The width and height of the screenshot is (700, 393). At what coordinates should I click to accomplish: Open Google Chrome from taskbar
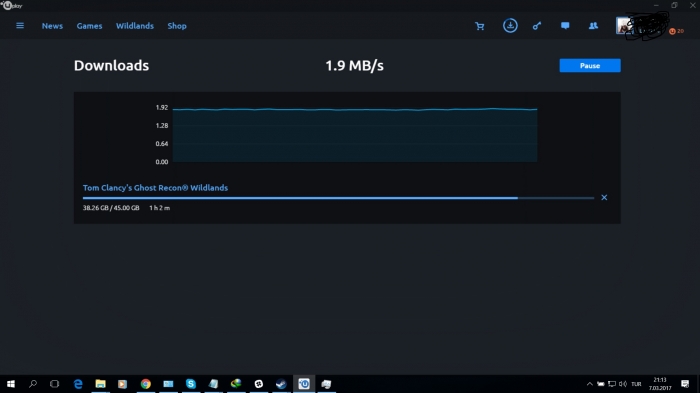click(146, 384)
